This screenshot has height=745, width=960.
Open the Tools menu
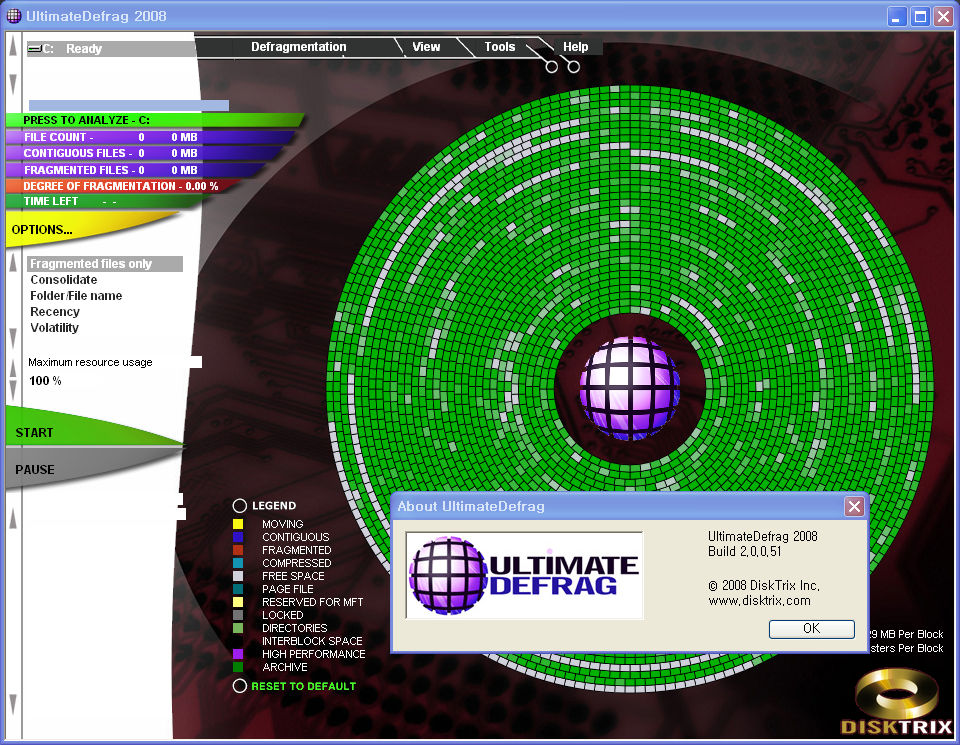click(x=500, y=47)
